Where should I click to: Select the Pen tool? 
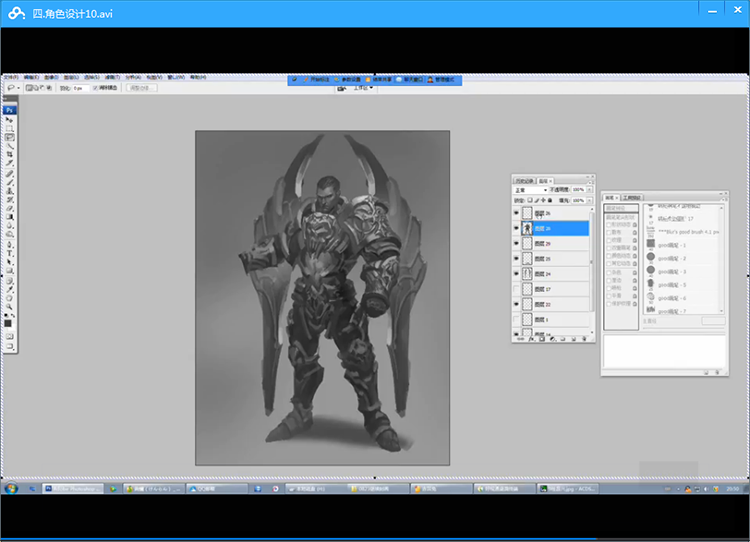pyautogui.click(x=9, y=245)
